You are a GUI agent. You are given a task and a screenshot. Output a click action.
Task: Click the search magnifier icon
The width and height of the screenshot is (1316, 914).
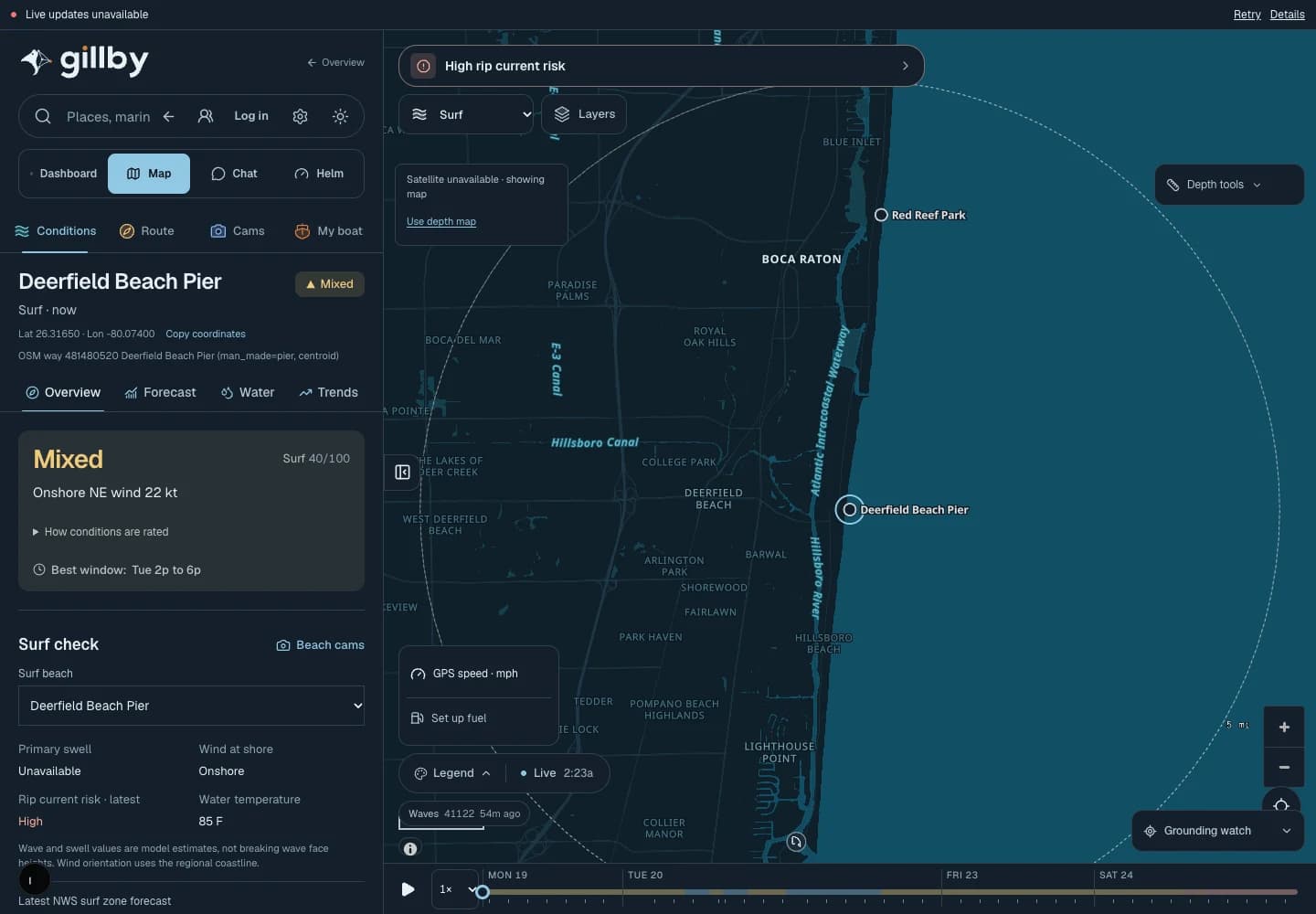pyautogui.click(x=43, y=116)
